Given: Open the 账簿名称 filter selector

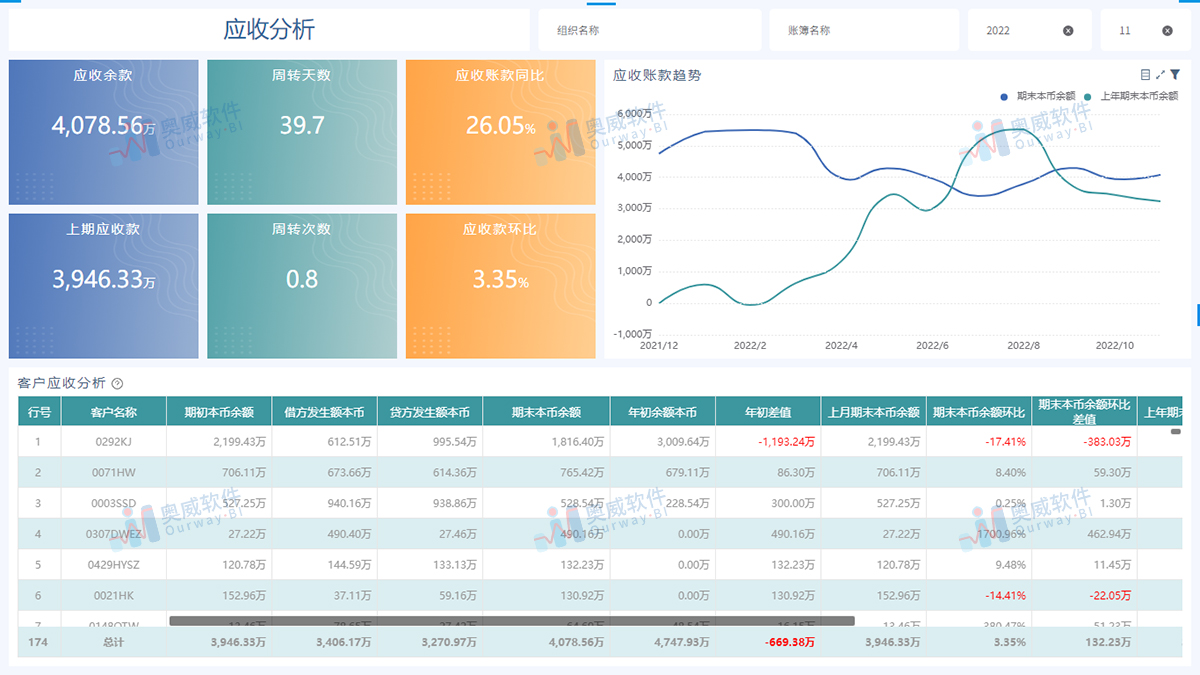Looking at the screenshot, I should tap(864, 29).
